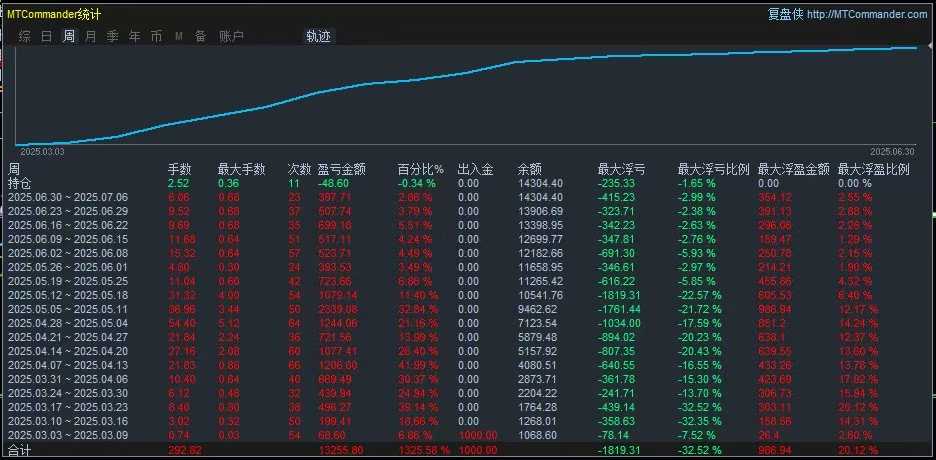
Task: Open the 备 notes tab
Action: coord(201,36)
